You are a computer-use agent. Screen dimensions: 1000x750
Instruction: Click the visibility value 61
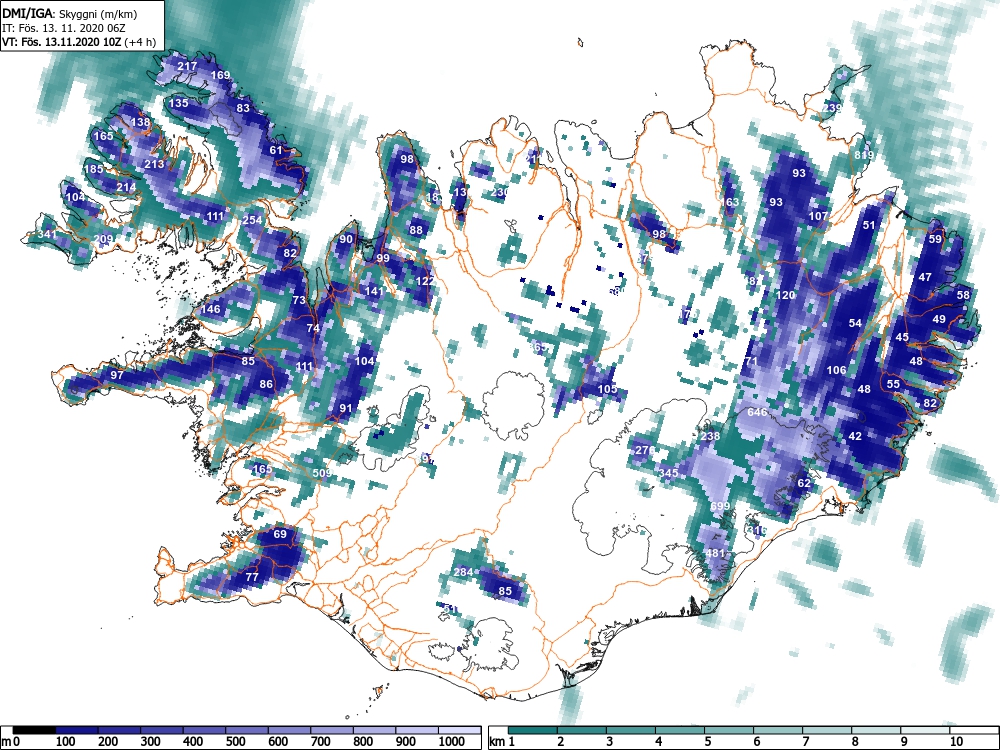[x=276, y=151]
